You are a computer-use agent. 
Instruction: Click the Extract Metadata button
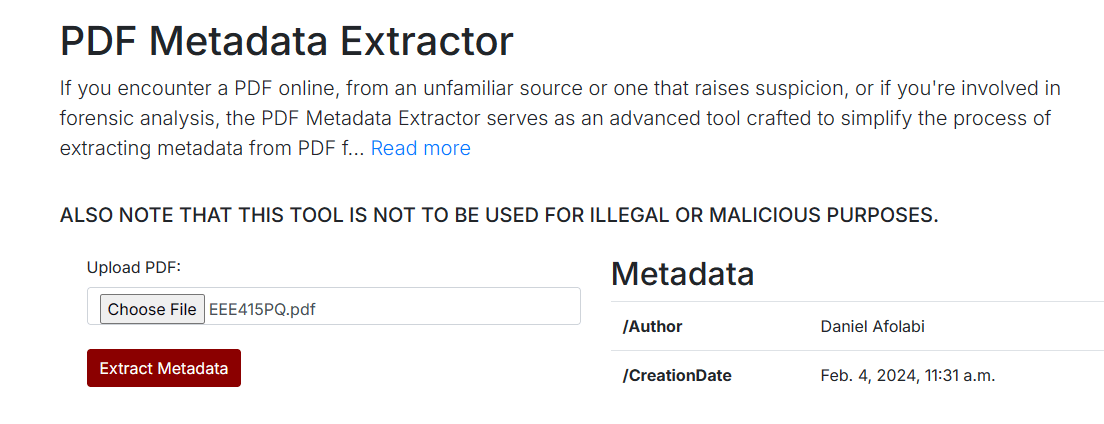[164, 368]
